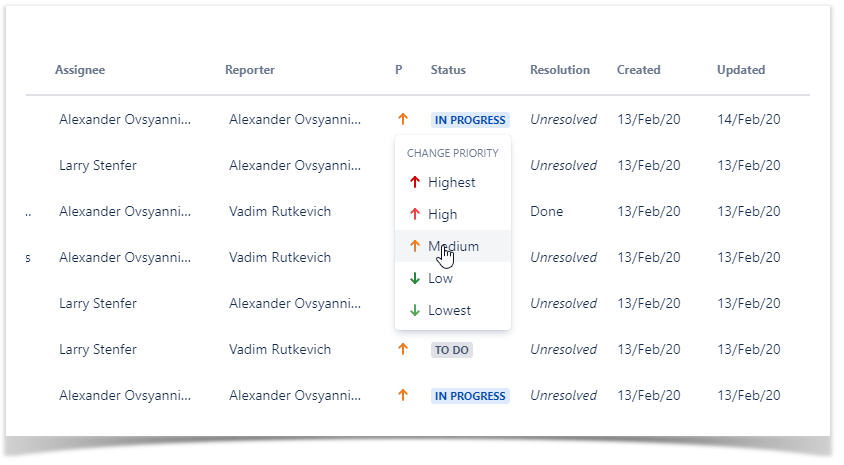Viewport: 844px width, 465px height.
Task: Sort by the Created column header
Action: [x=639, y=70]
